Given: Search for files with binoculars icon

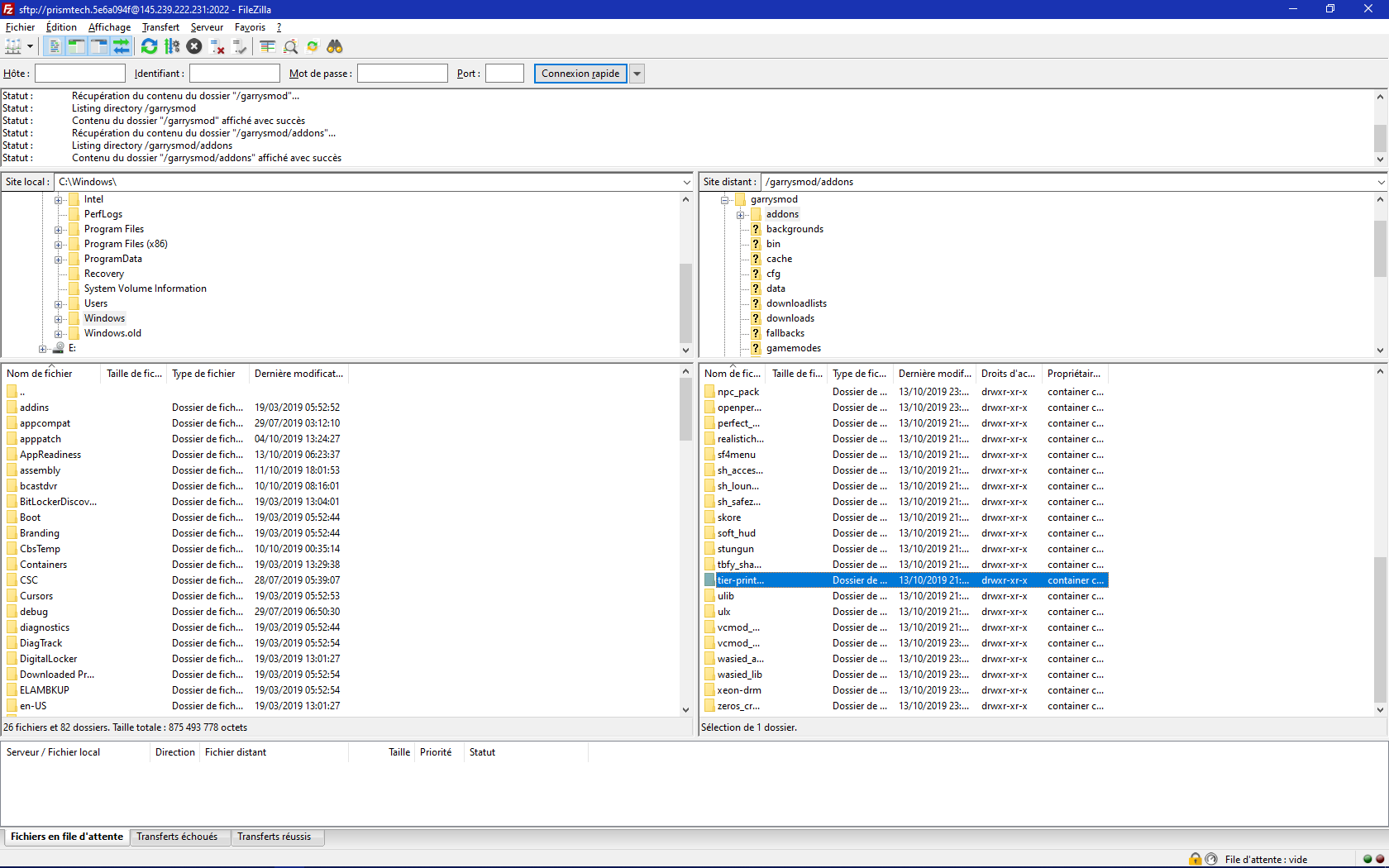Looking at the screenshot, I should point(335,46).
